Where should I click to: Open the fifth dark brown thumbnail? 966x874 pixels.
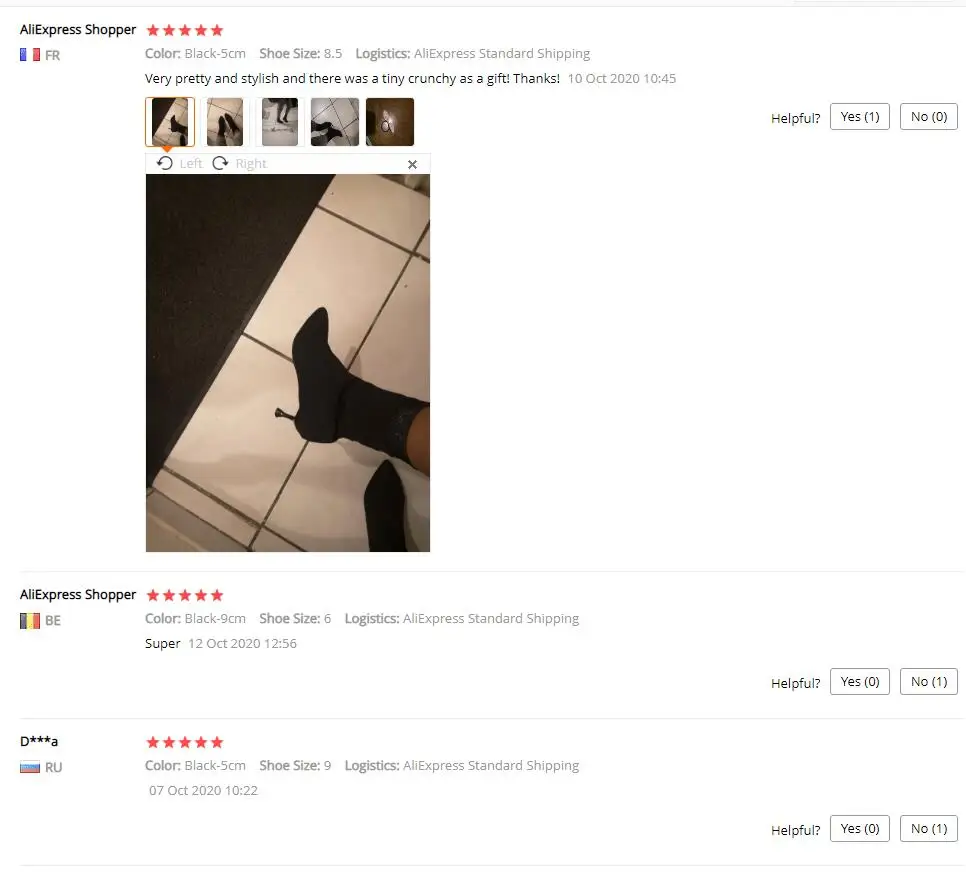point(390,122)
